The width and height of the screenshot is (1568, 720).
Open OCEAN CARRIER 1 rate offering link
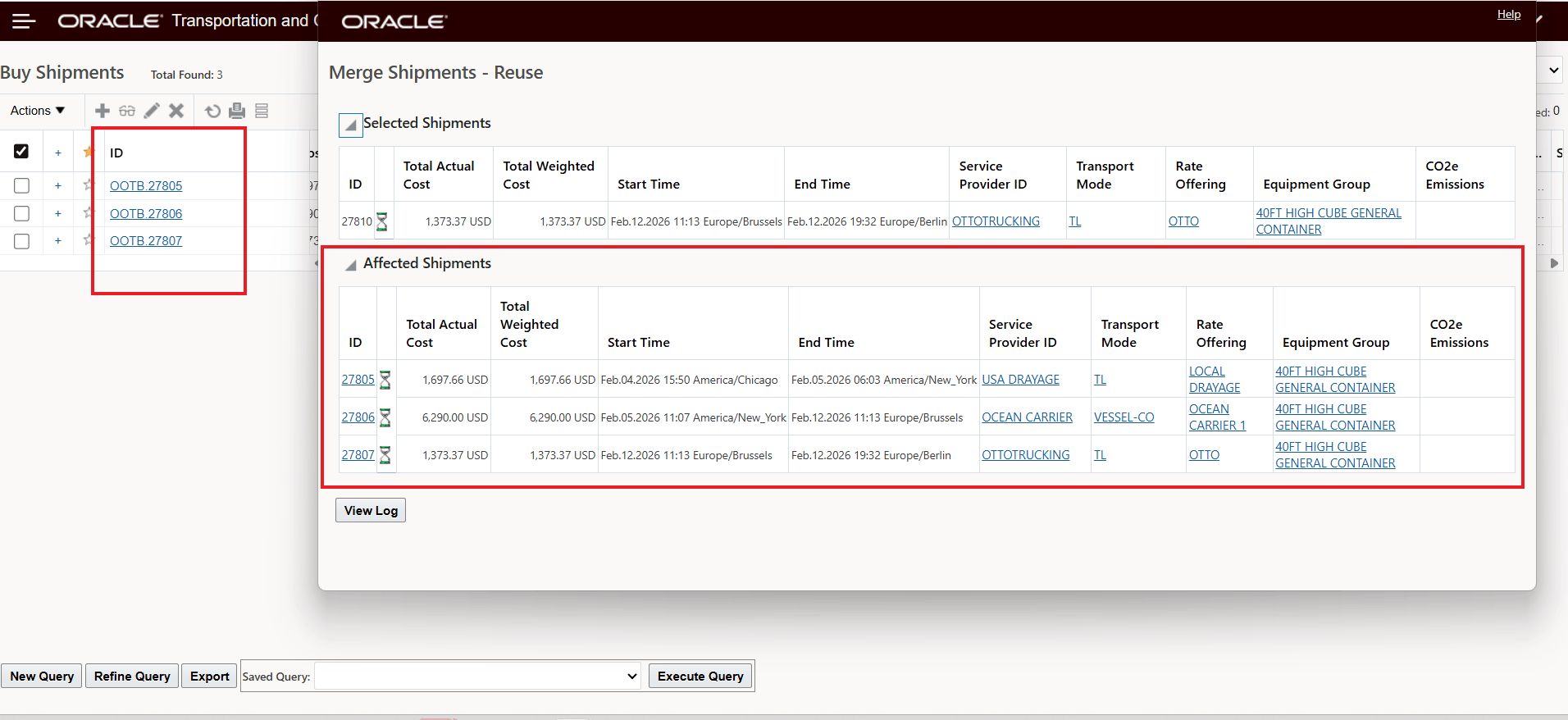coord(1217,417)
